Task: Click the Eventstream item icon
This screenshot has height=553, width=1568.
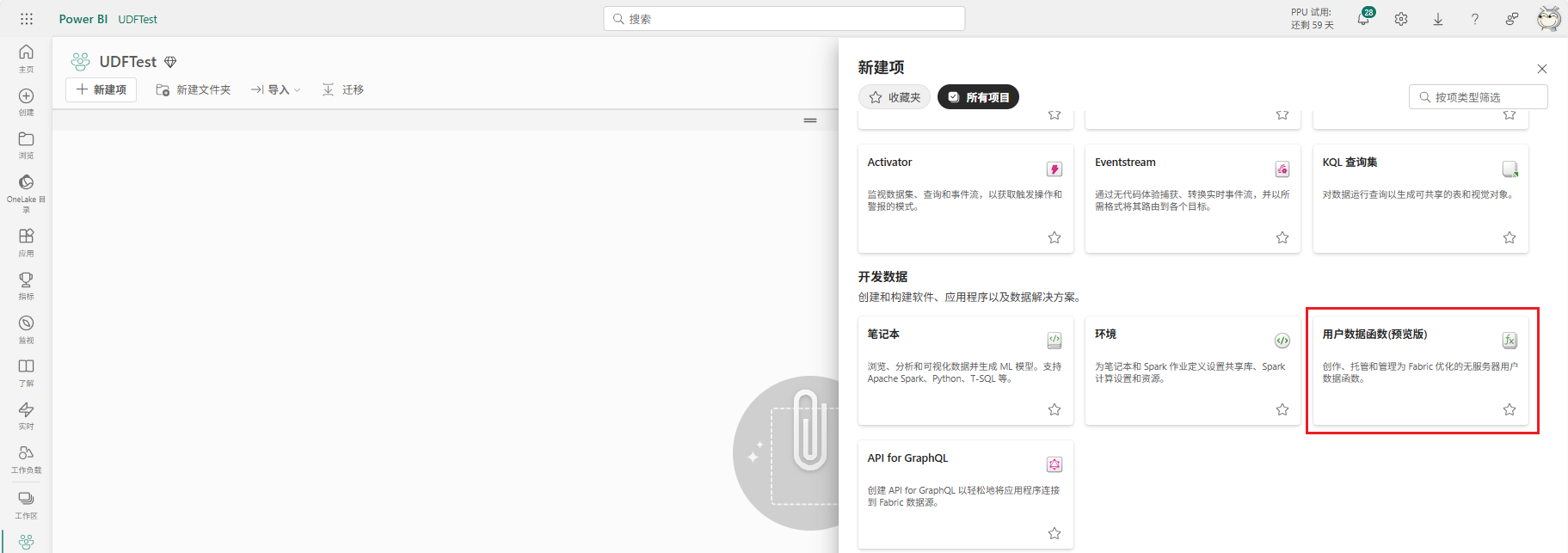Action: pos(1282,169)
